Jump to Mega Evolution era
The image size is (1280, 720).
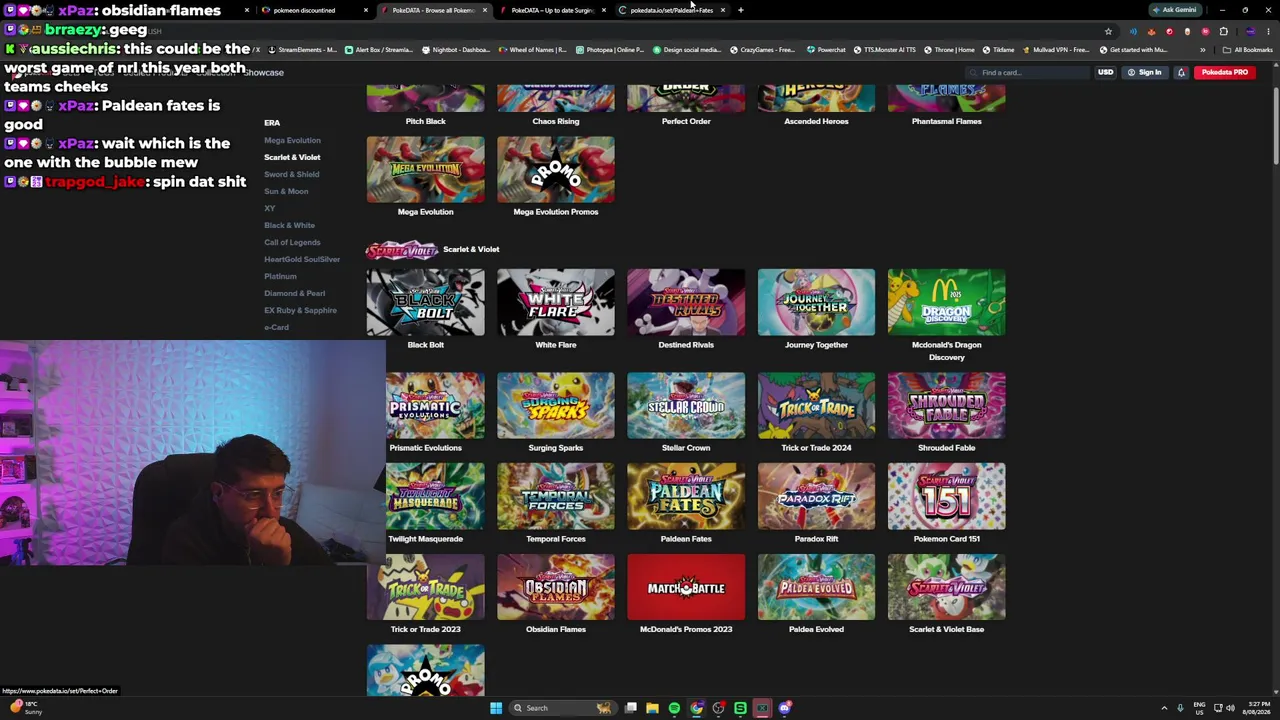point(292,140)
